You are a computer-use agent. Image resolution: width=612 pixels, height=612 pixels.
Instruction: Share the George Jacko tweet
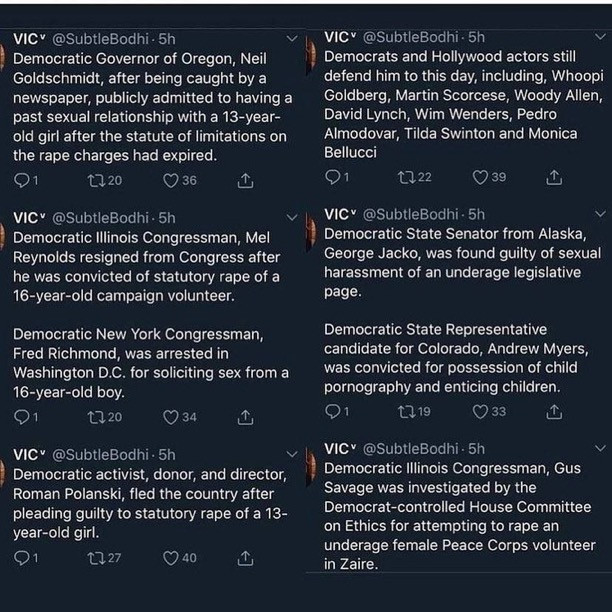coord(555,411)
